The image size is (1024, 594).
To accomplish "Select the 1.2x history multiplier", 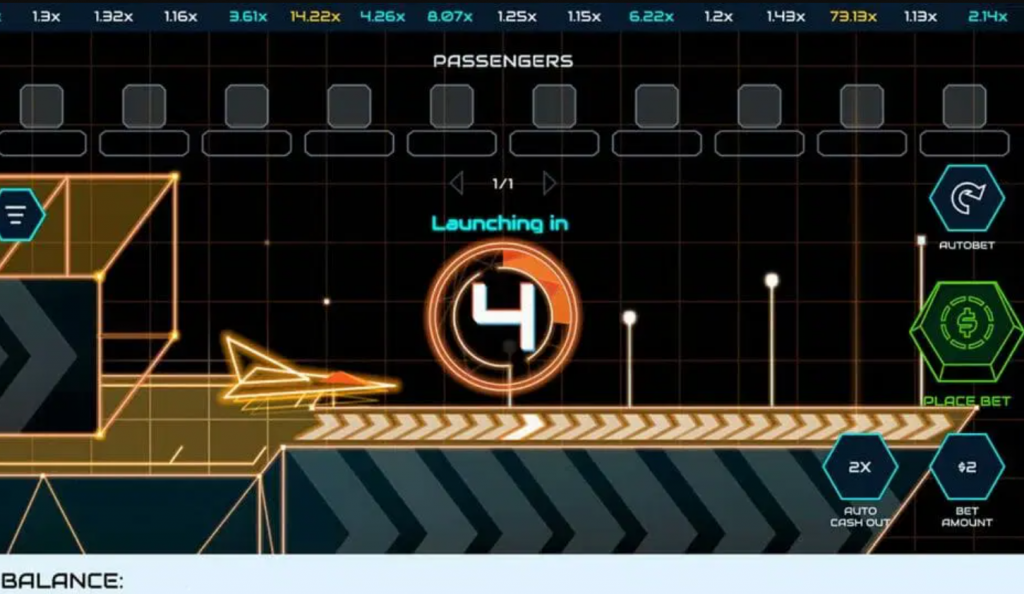I will [x=718, y=16].
